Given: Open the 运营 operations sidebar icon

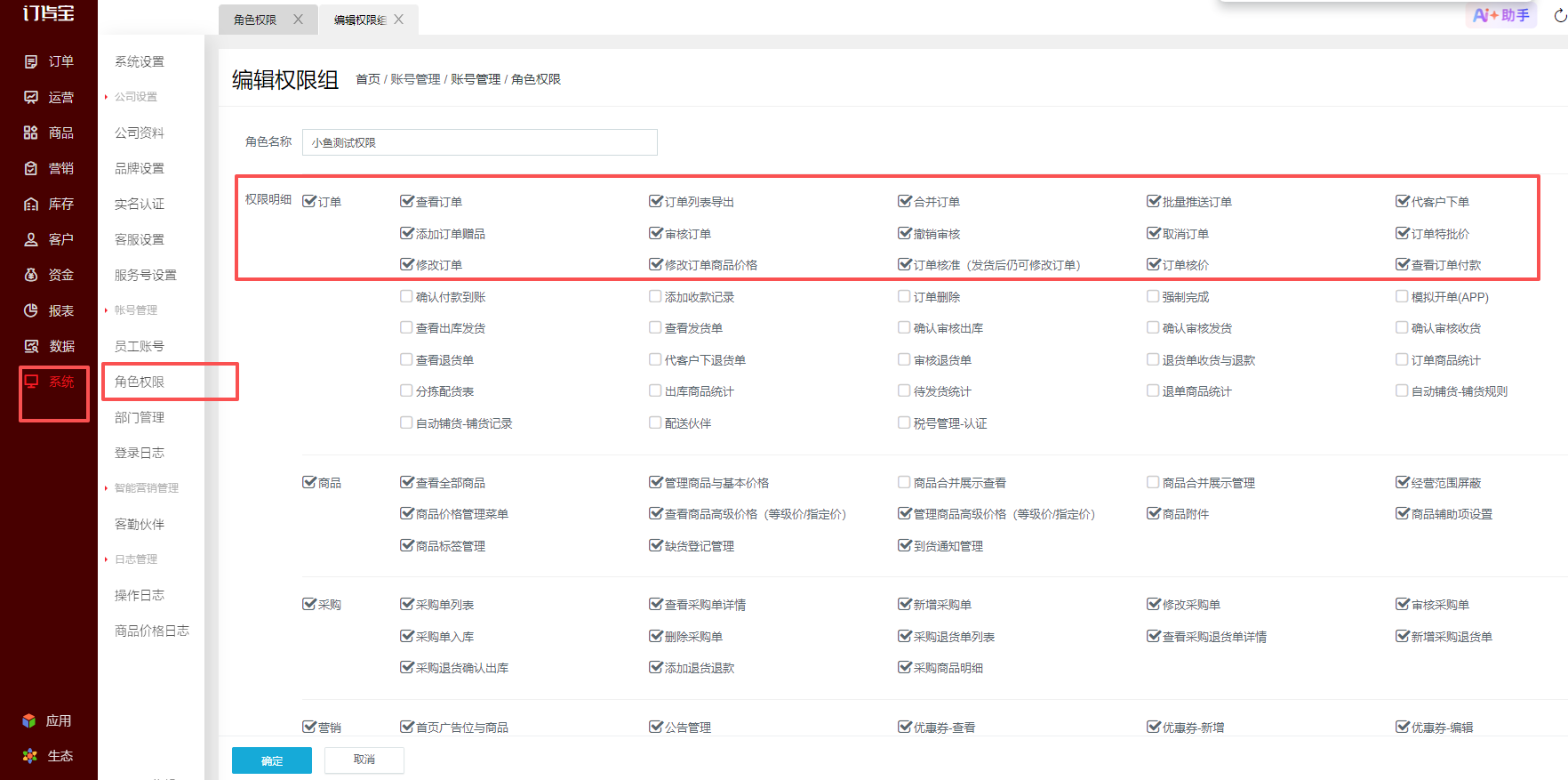Looking at the screenshot, I should (31, 97).
